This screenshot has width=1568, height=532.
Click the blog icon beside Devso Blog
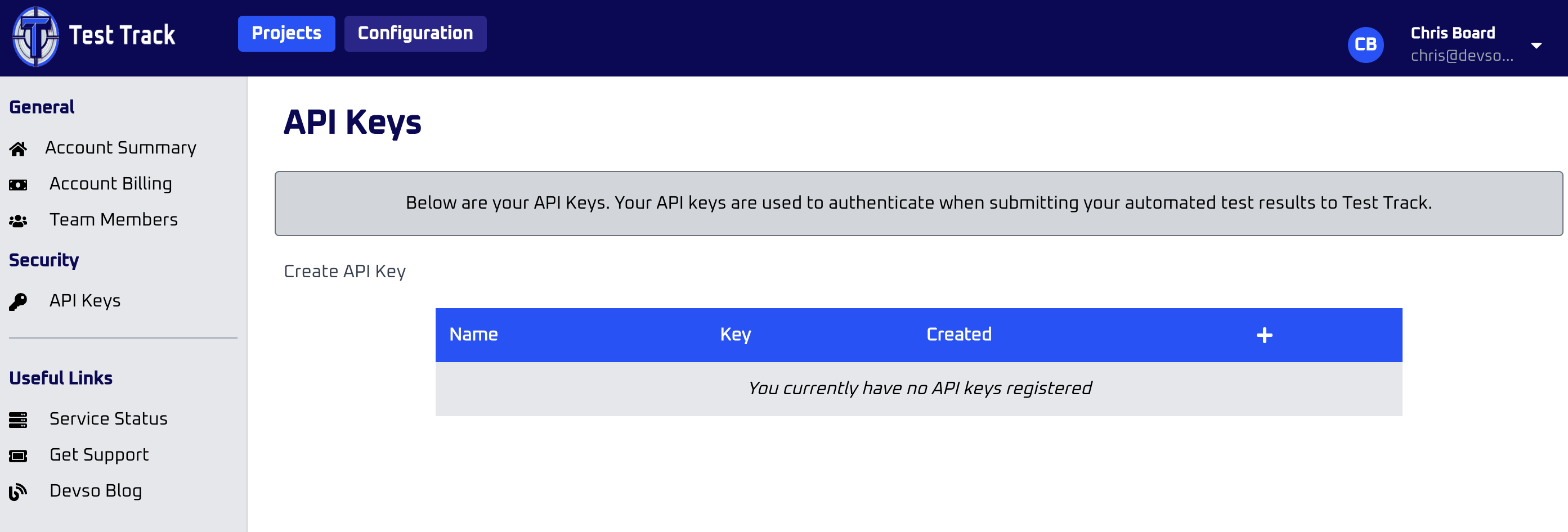(18, 492)
